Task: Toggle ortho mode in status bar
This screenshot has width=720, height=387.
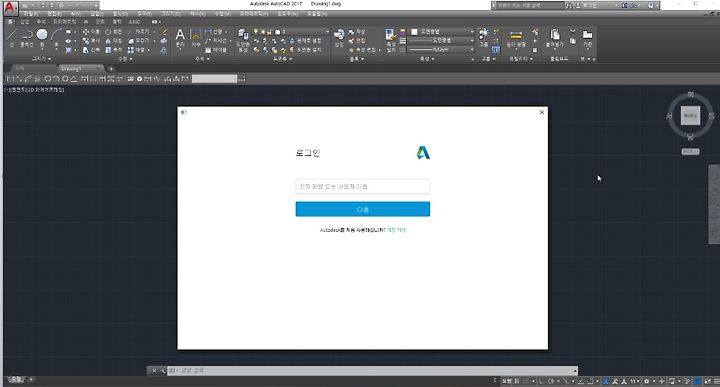Action: click(542, 381)
